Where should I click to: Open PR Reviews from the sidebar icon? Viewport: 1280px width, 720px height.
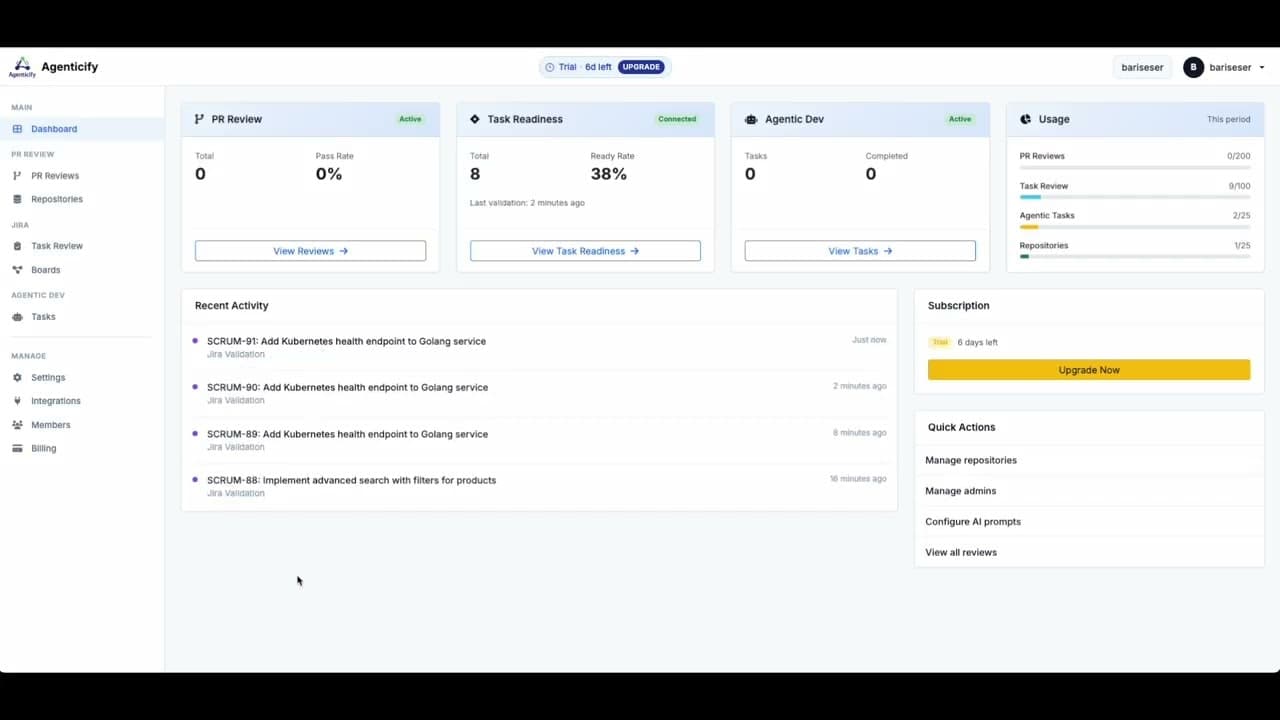click(19, 175)
